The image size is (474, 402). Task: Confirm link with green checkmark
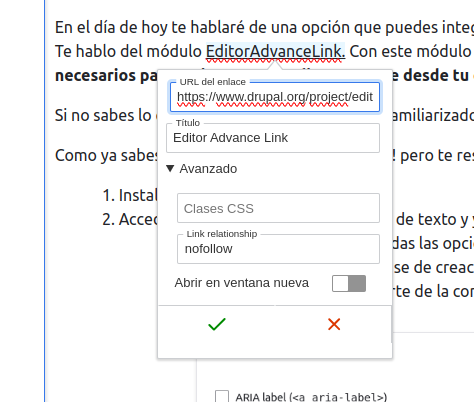pos(217,324)
